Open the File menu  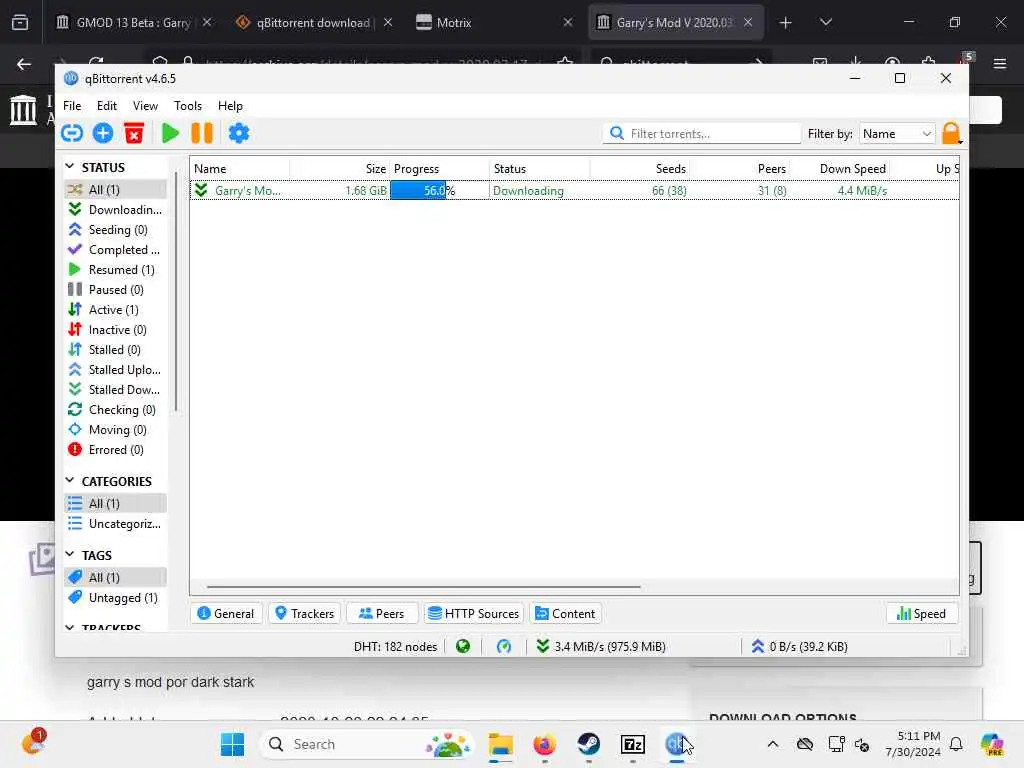point(72,106)
